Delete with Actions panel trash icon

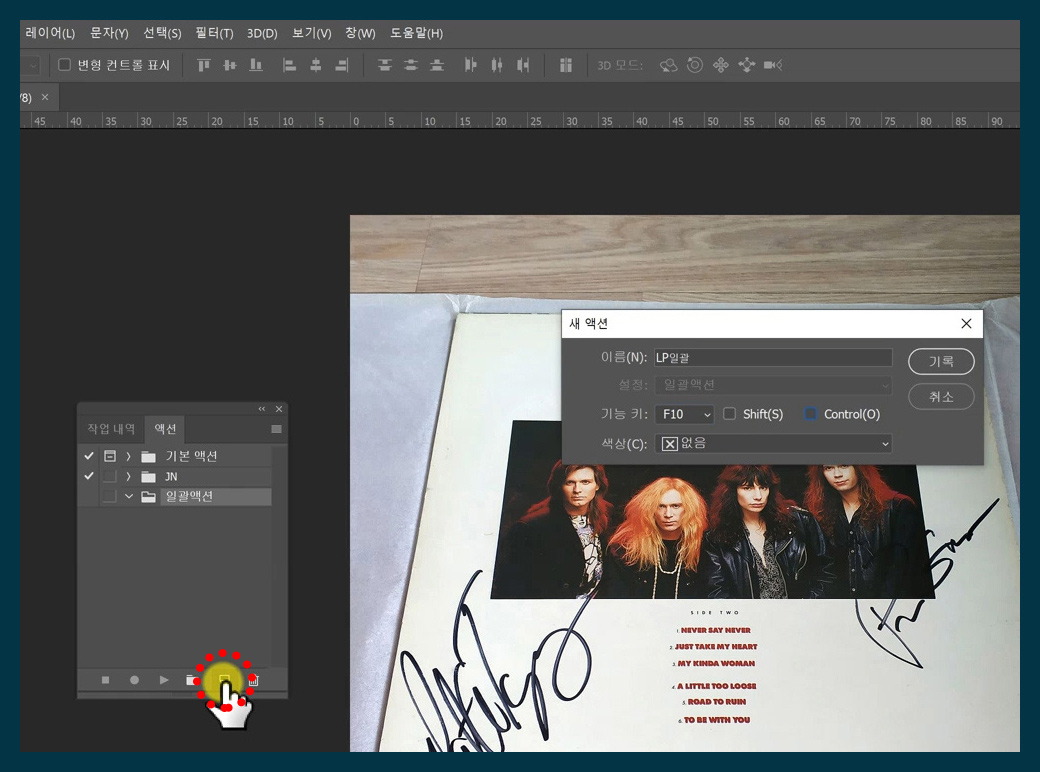[253, 680]
